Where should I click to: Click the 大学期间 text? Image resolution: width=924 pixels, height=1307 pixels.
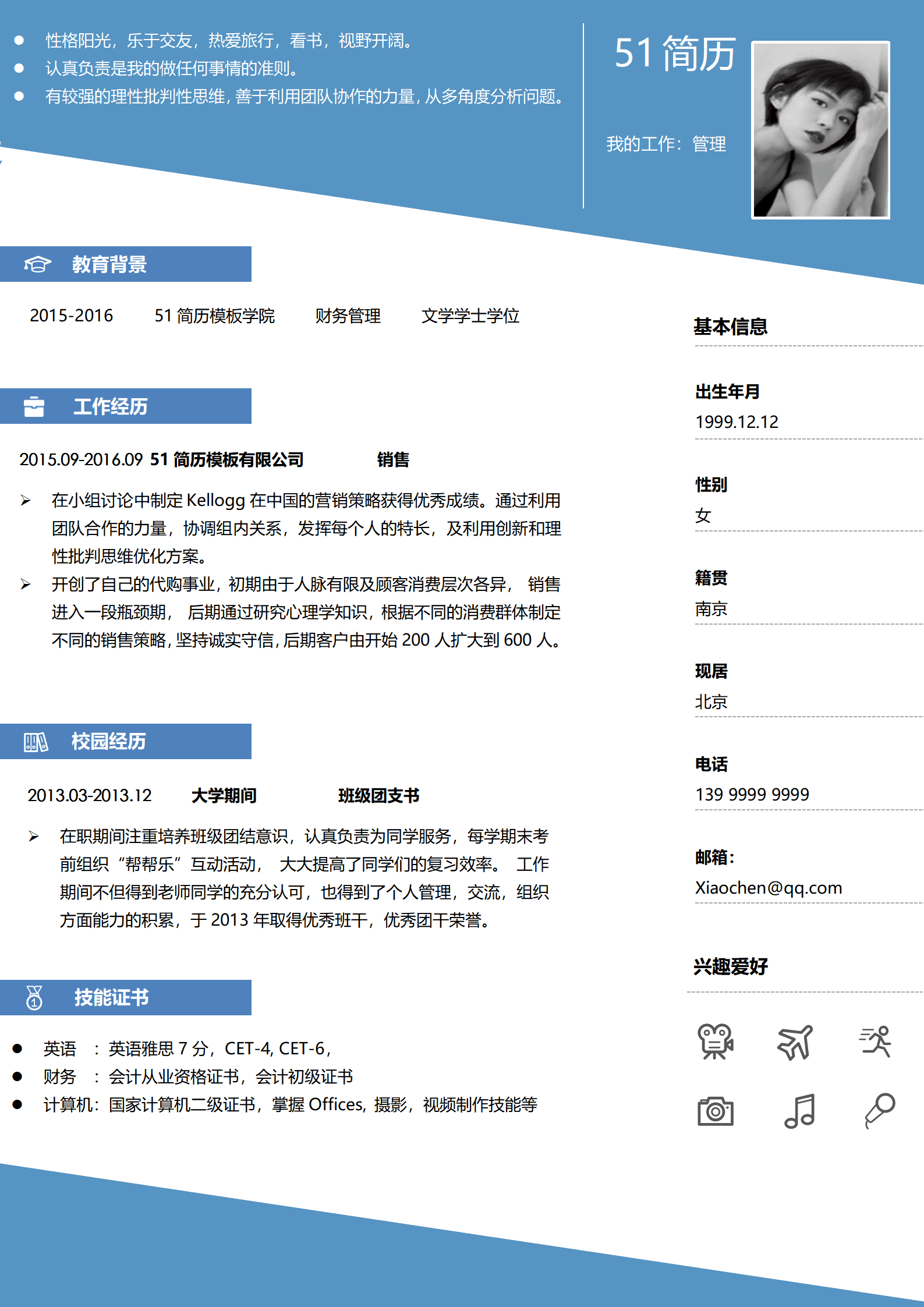224,795
